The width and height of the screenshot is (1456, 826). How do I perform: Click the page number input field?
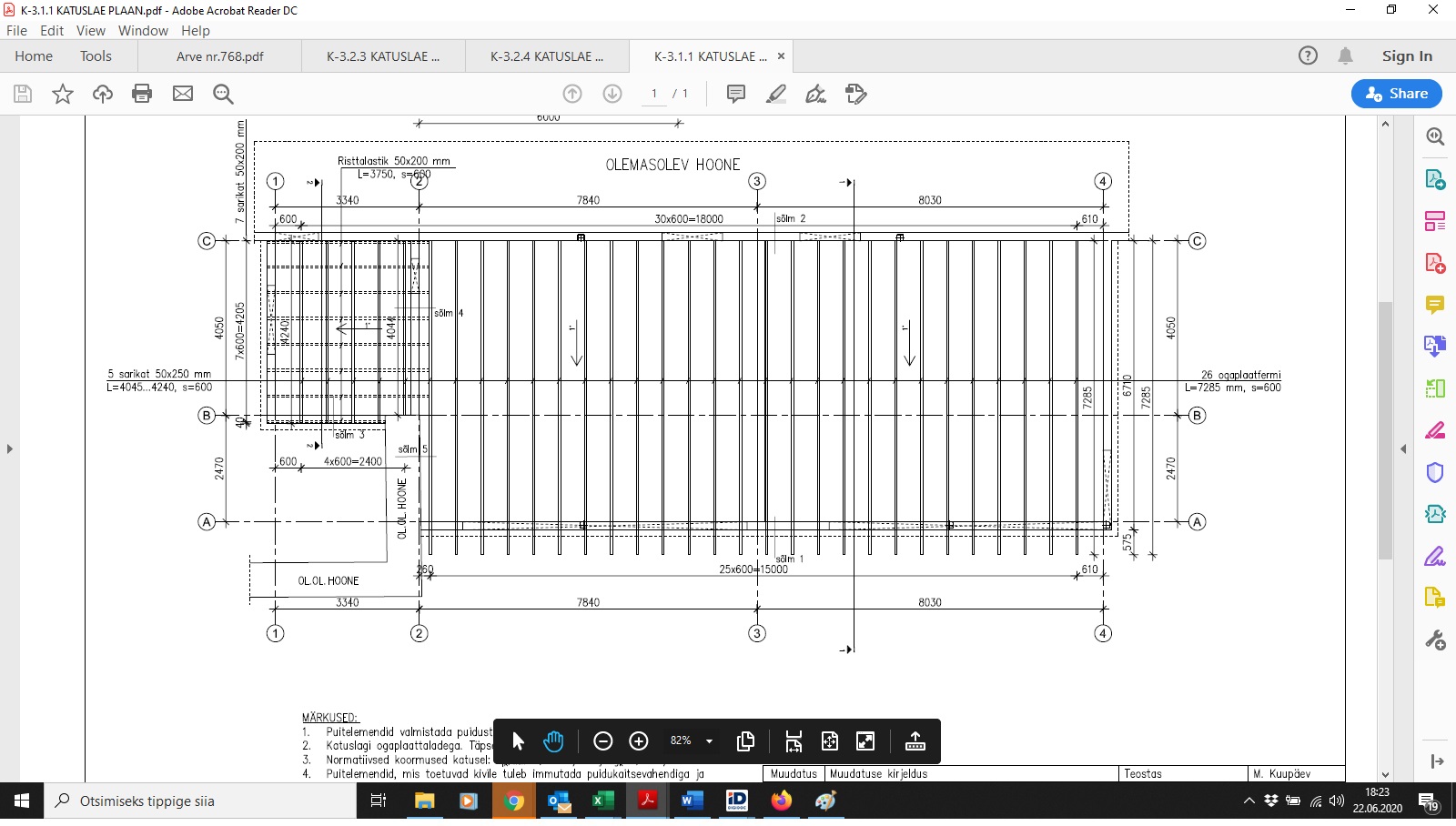[x=653, y=94]
